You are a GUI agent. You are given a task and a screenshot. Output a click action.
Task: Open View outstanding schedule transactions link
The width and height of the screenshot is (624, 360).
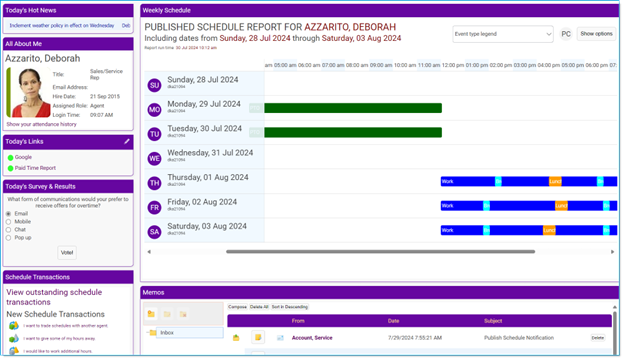54,298
